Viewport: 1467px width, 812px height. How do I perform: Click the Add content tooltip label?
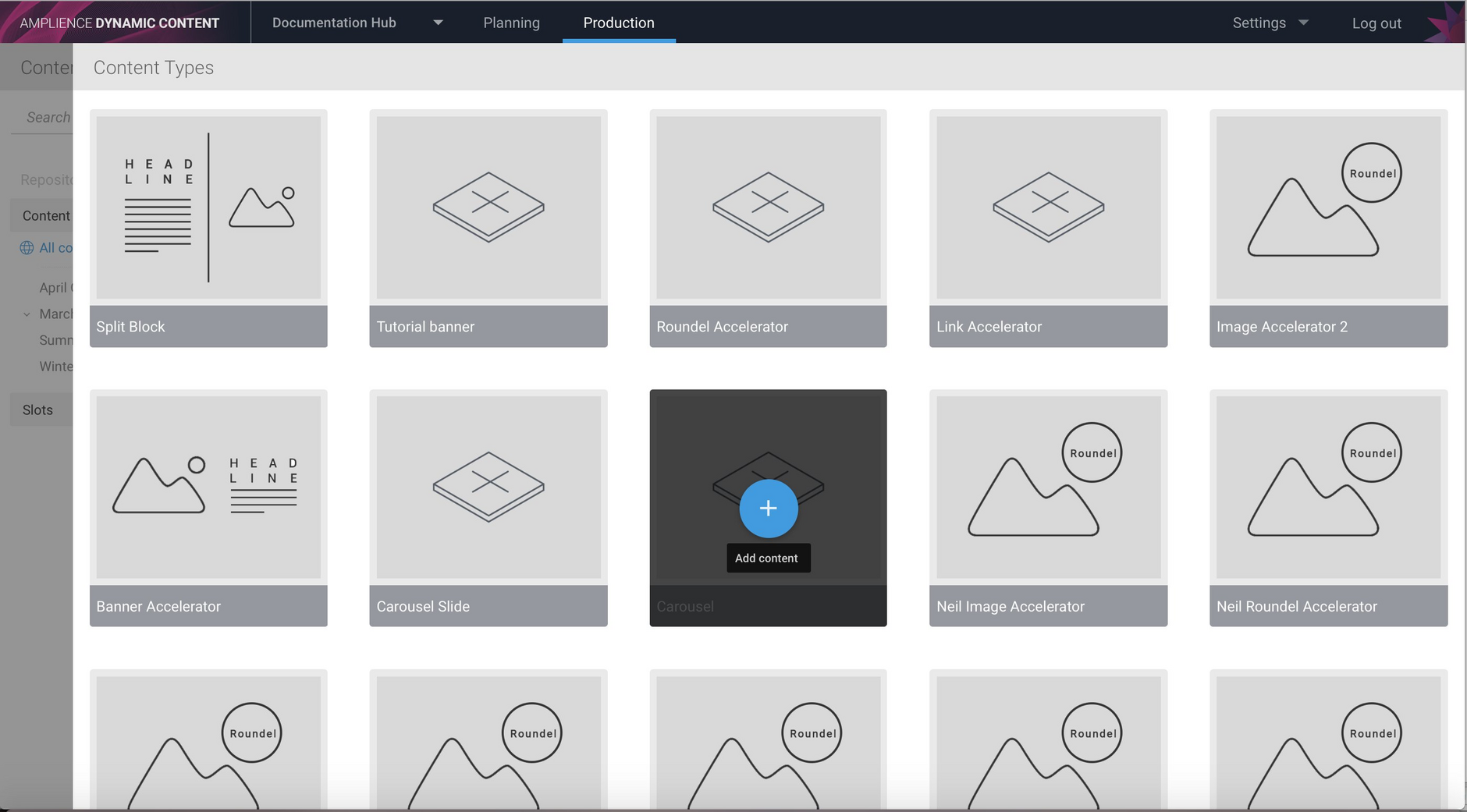tap(769, 558)
